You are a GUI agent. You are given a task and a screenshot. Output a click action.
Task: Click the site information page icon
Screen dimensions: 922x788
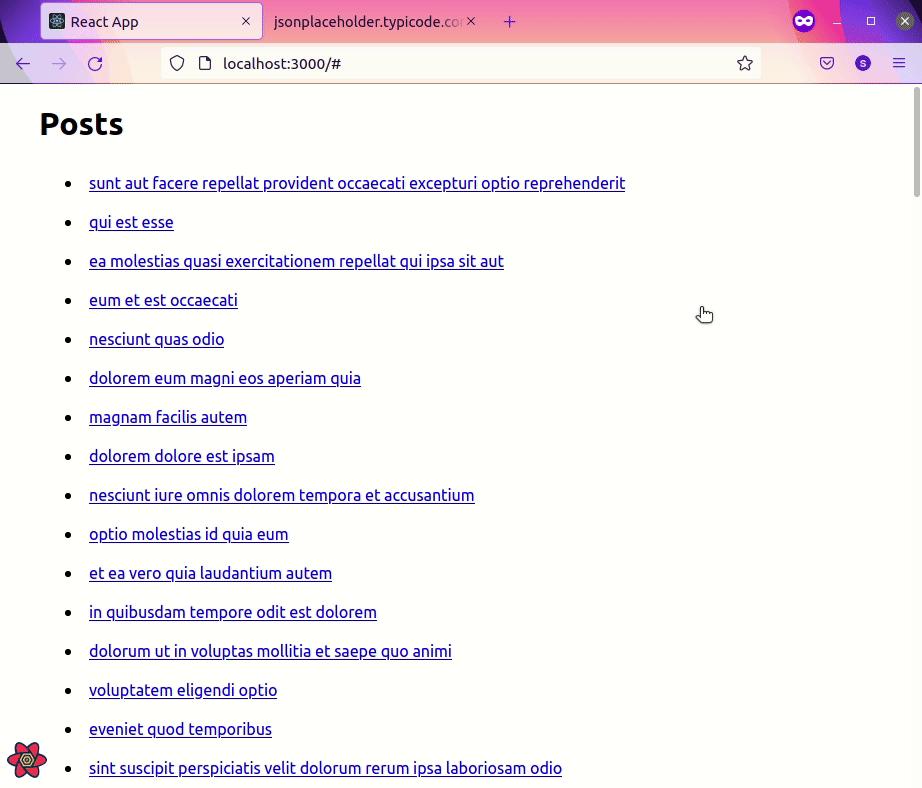coord(205,64)
